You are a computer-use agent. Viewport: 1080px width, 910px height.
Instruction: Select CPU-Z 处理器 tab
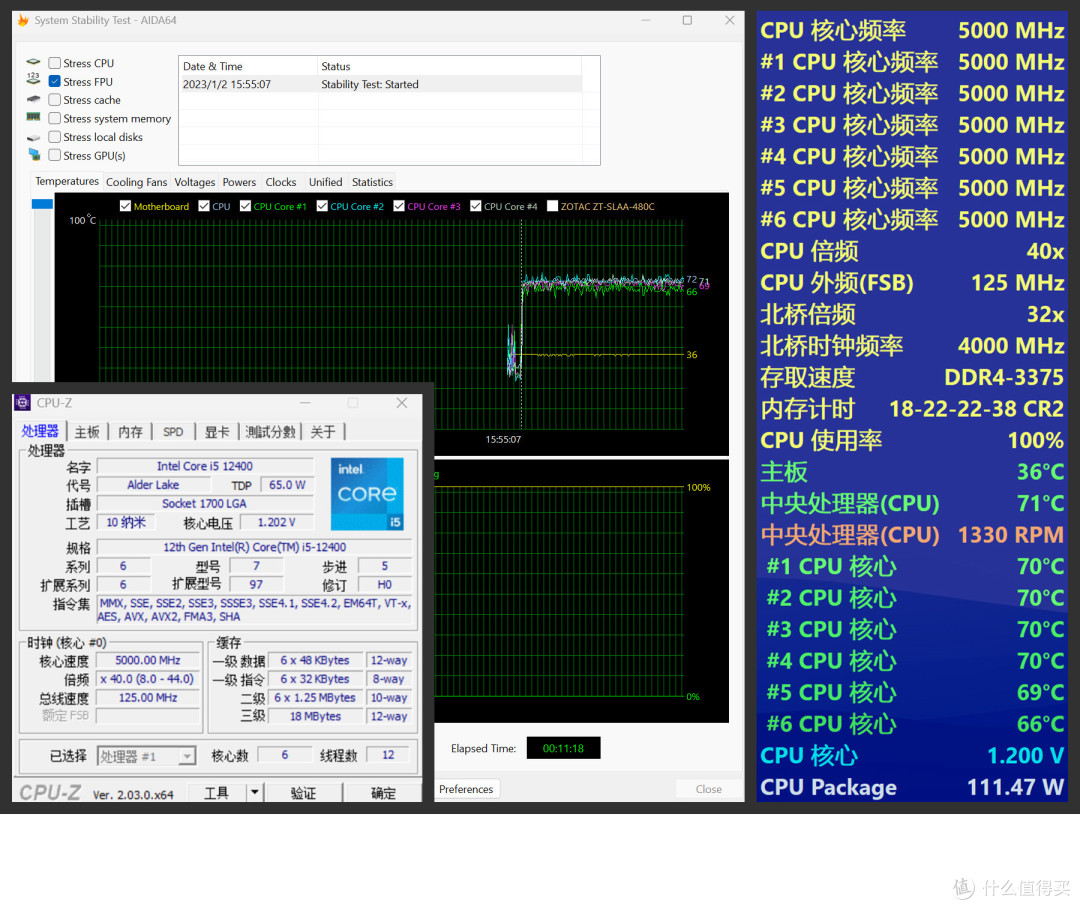pyautogui.click(x=40, y=431)
